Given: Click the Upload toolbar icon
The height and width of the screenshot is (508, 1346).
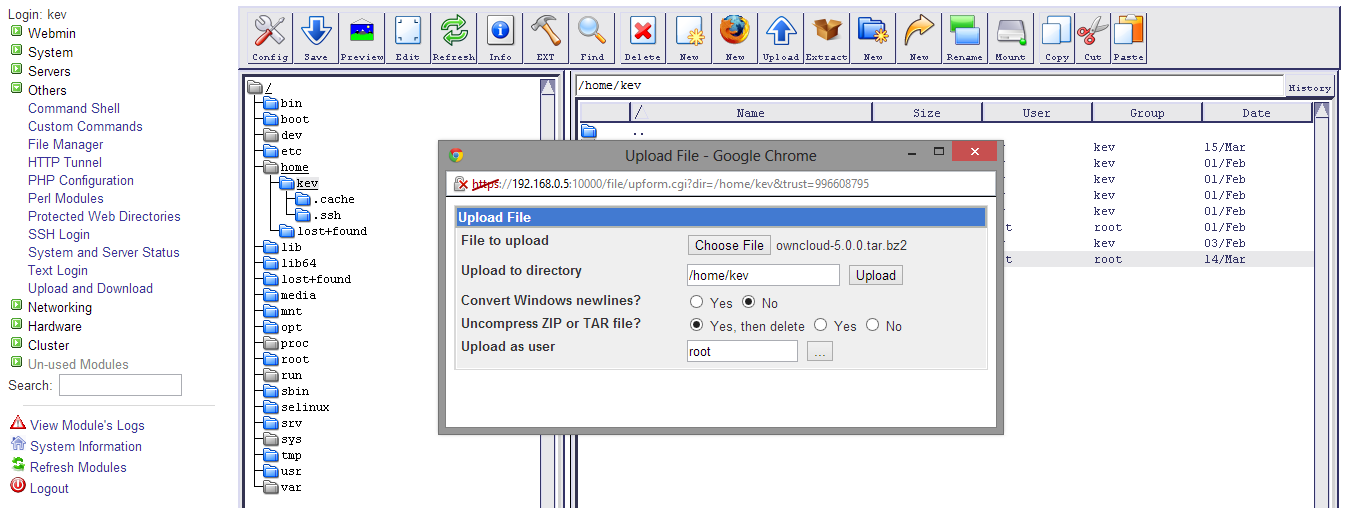Looking at the screenshot, I should pos(781,39).
